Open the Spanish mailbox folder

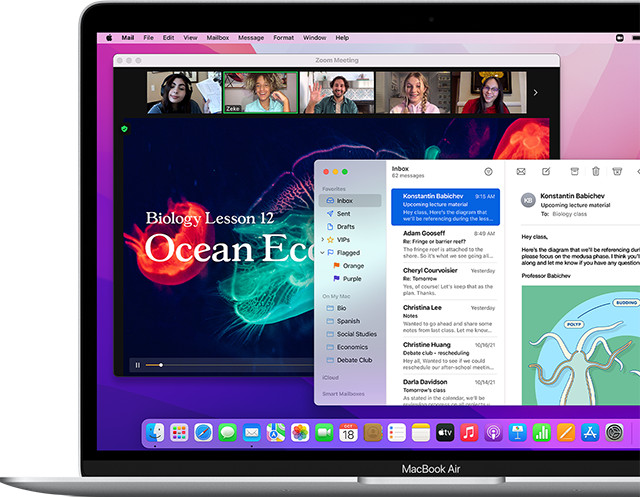[x=350, y=321]
